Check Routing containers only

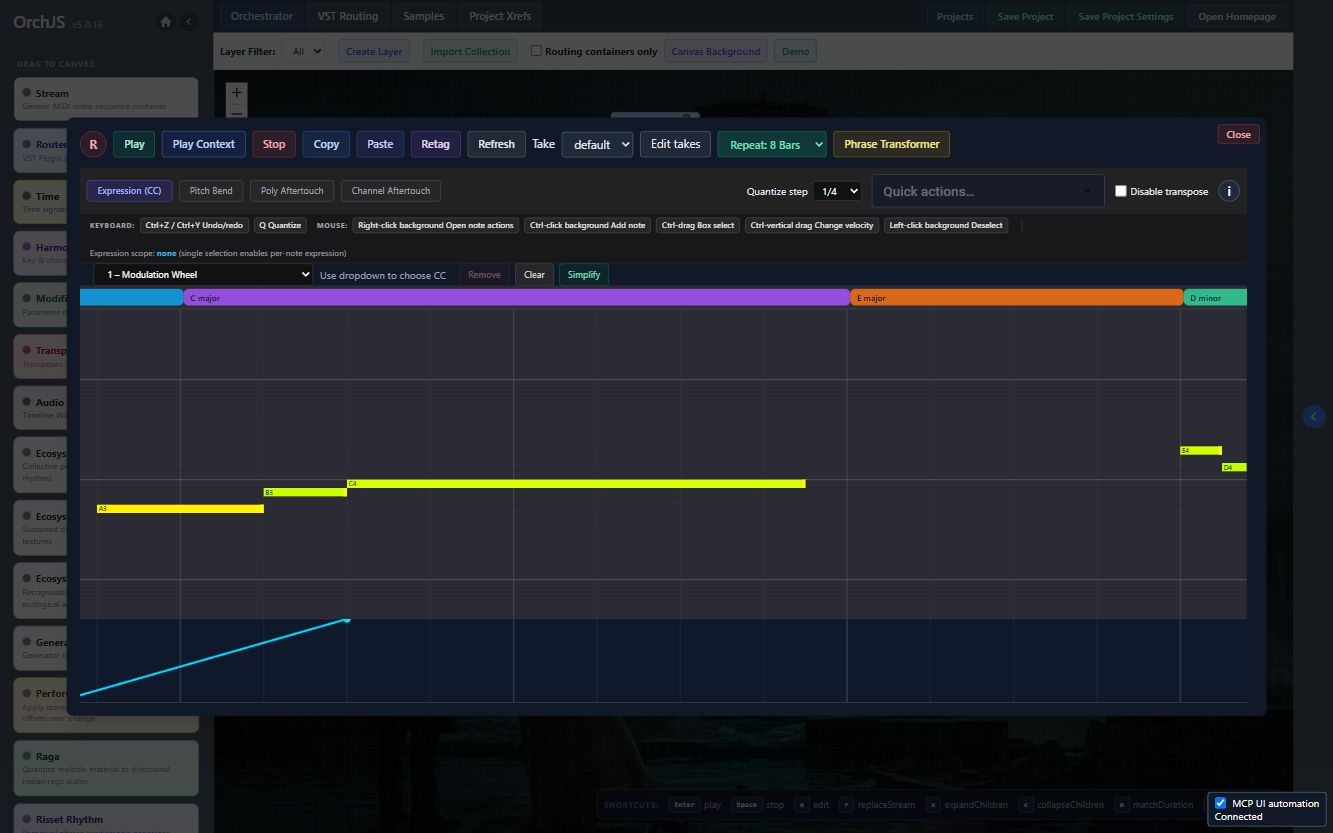[x=537, y=51]
